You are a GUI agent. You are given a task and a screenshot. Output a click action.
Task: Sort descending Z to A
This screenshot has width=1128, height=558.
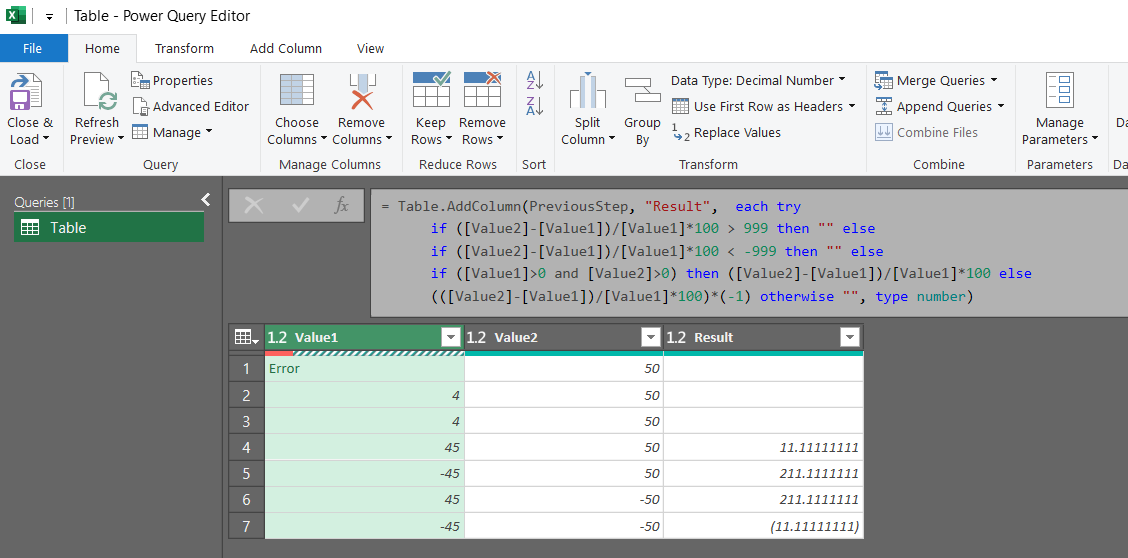[535, 106]
